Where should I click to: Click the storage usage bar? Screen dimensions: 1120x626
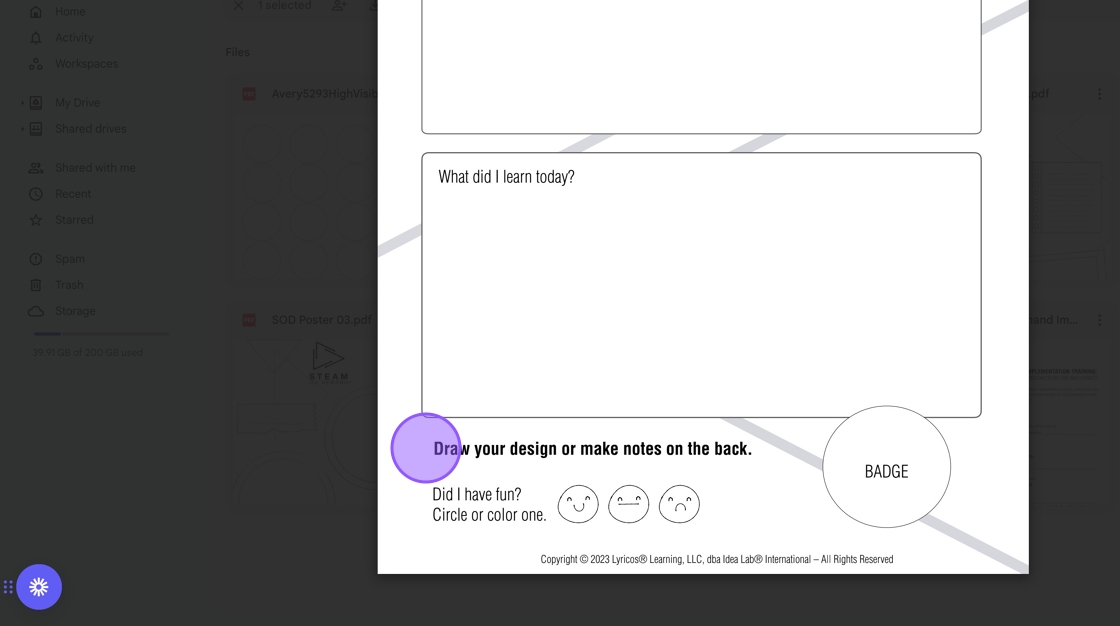[x=101, y=334]
